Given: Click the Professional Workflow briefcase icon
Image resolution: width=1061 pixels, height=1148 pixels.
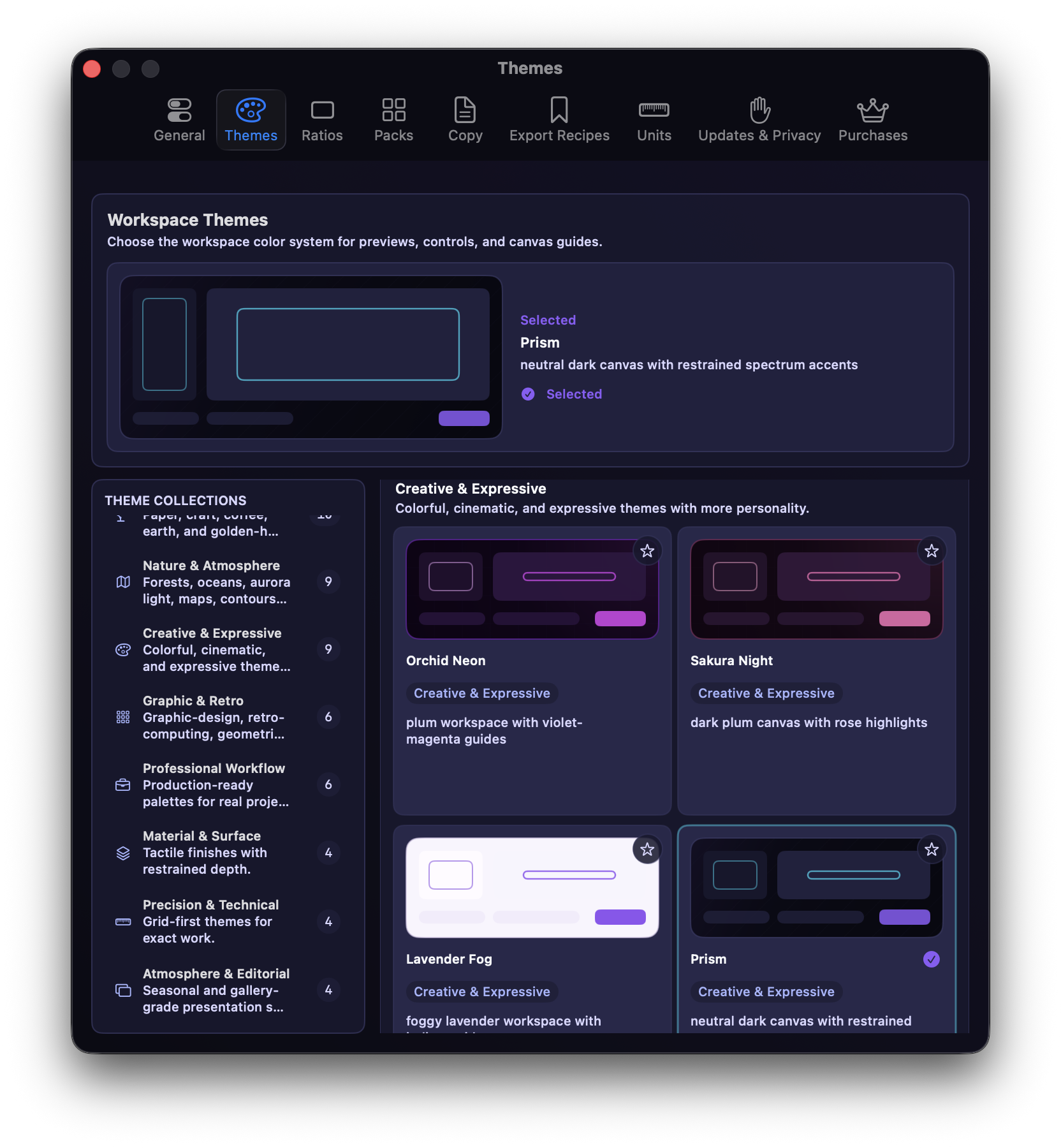Looking at the screenshot, I should 123,784.
